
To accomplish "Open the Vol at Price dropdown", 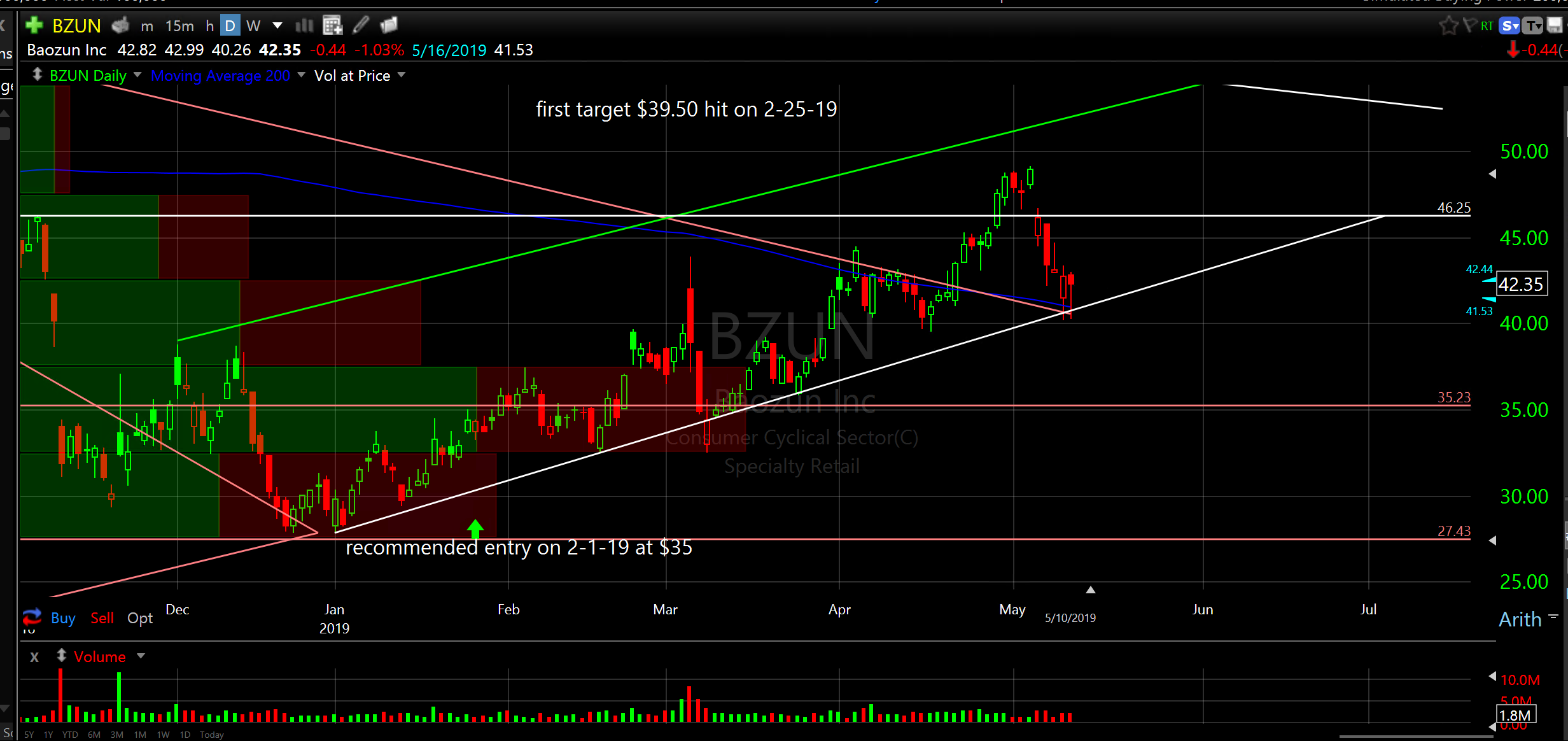I will (x=402, y=75).
